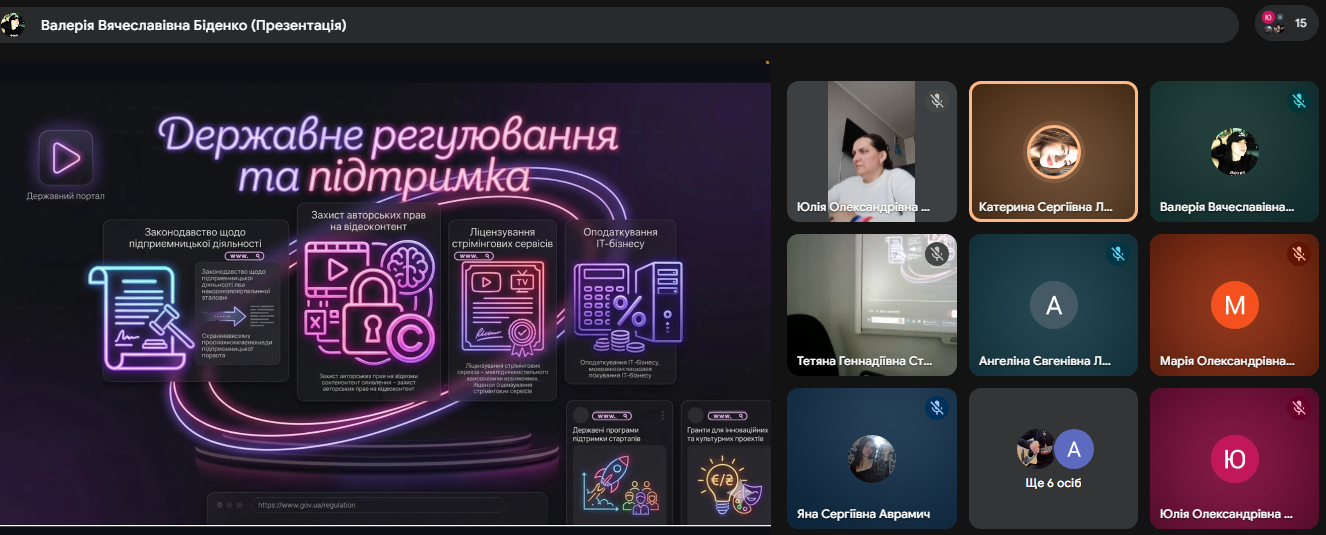Click the muted mic icon on Тетяна Геннадіївна's tile
1326x535 pixels.
pyautogui.click(x=937, y=254)
